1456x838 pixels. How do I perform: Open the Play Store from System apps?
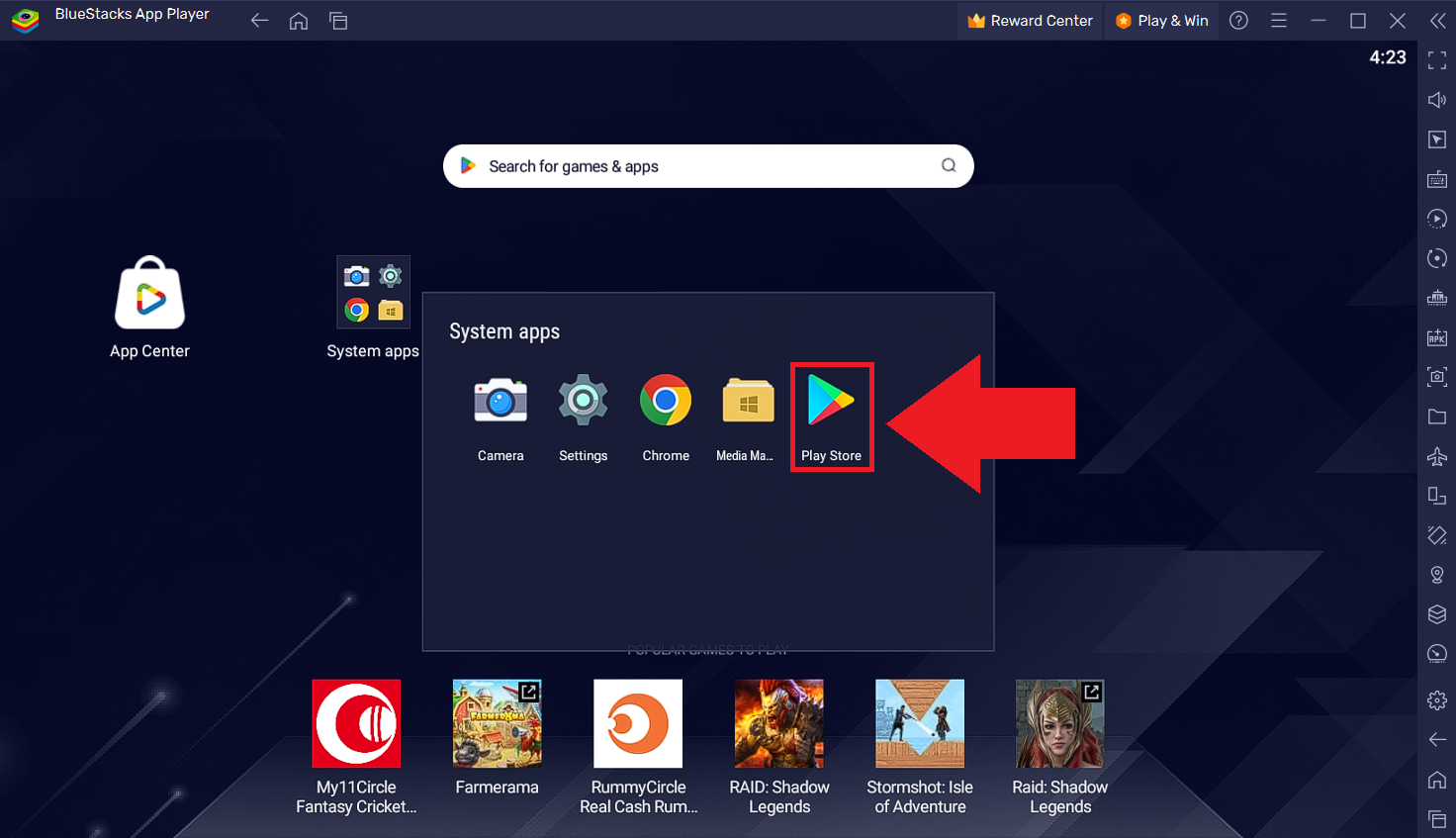832,410
